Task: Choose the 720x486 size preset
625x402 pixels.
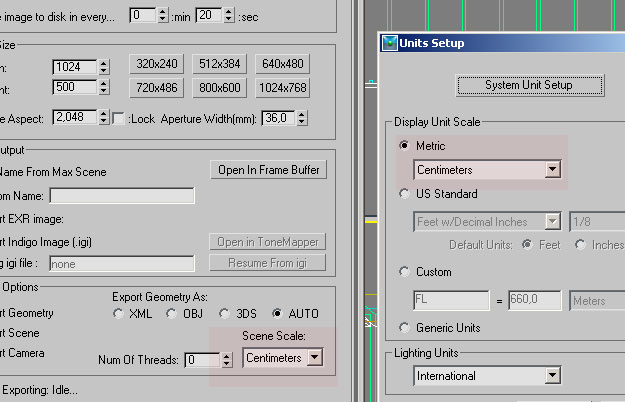Action: coord(156,87)
